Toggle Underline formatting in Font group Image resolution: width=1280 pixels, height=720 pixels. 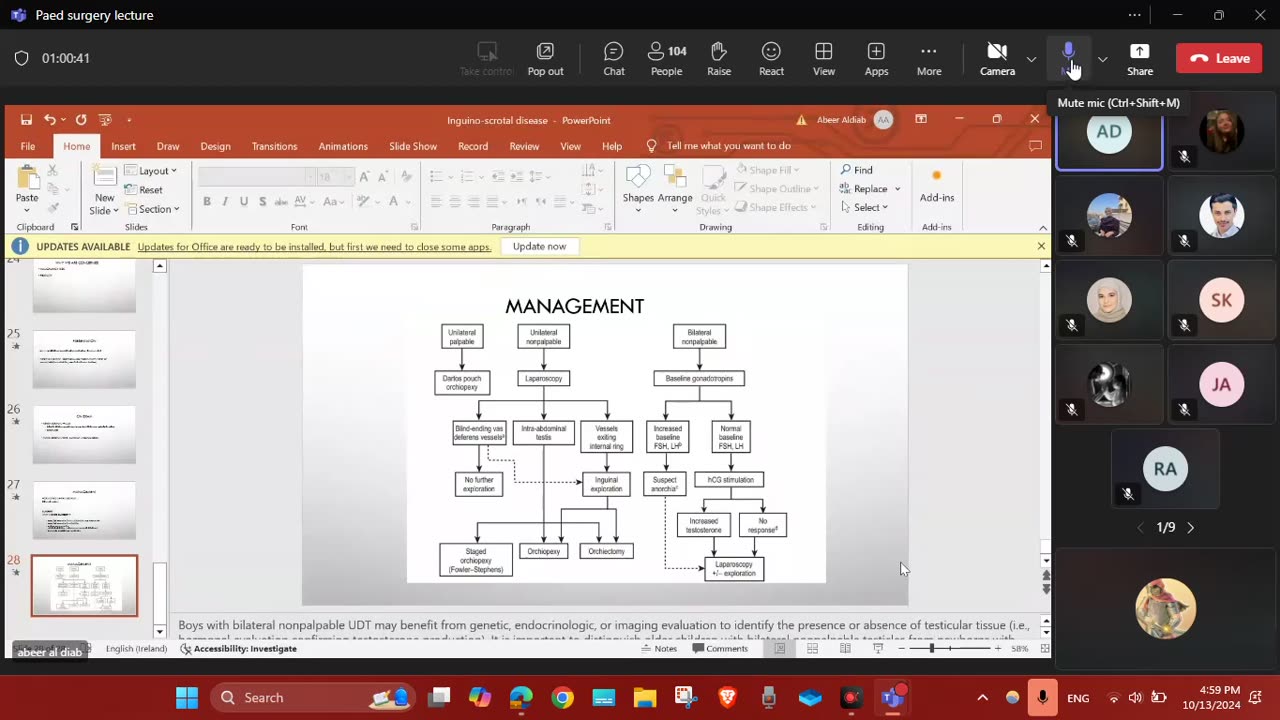click(244, 201)
